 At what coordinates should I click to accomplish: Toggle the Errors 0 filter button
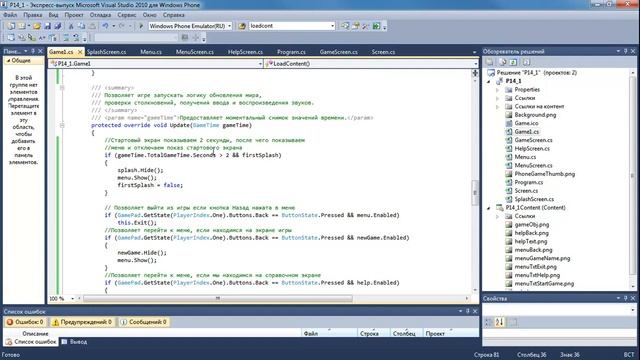click(x=25, y=322)
